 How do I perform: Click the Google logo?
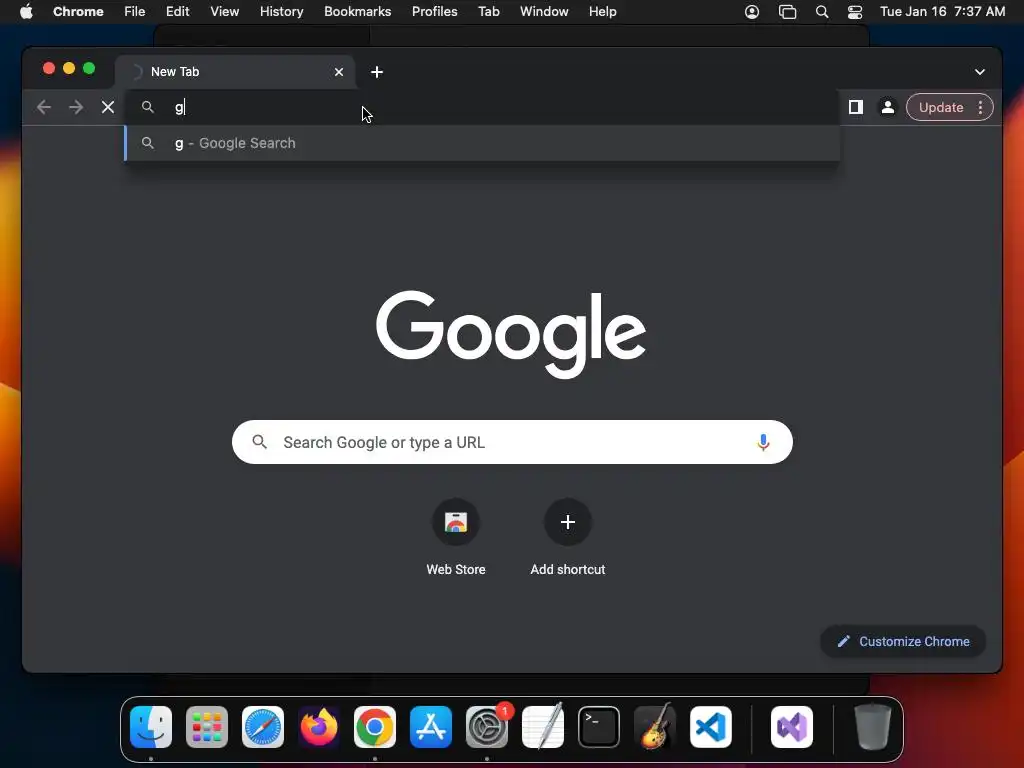coord(511,334)
